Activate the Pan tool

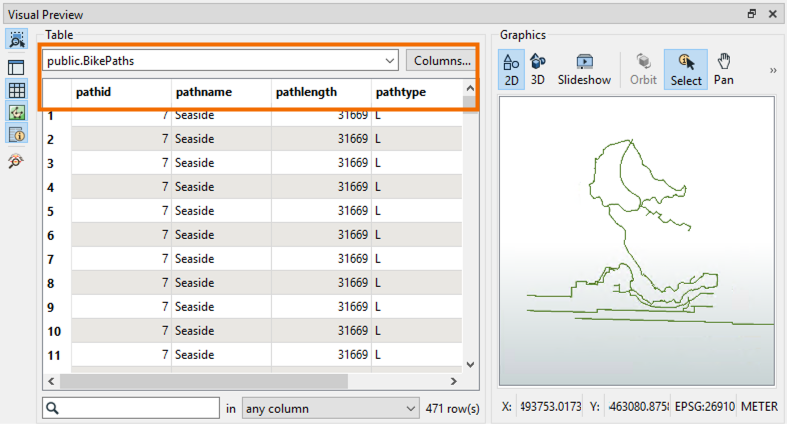[724, 70]
